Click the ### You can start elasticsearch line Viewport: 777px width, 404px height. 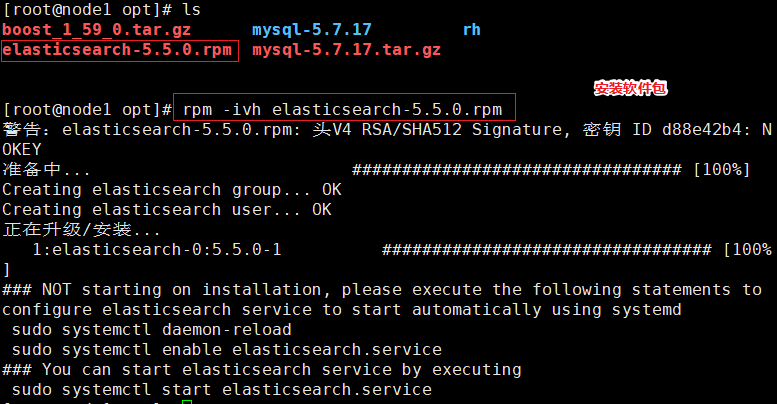pyautogui.click(x=262, y=370)
